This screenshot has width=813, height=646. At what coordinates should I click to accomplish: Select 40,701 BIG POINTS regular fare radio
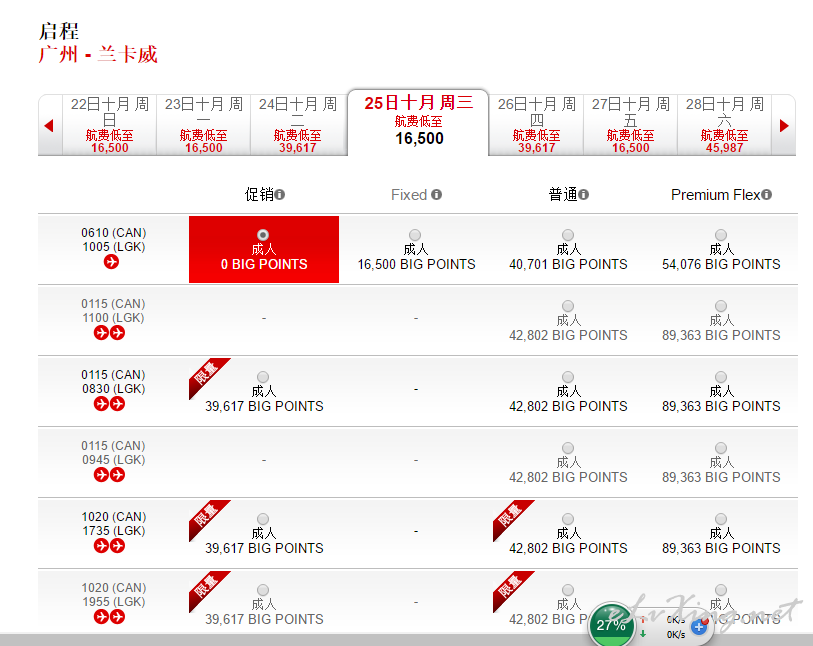tap(568, 235)
